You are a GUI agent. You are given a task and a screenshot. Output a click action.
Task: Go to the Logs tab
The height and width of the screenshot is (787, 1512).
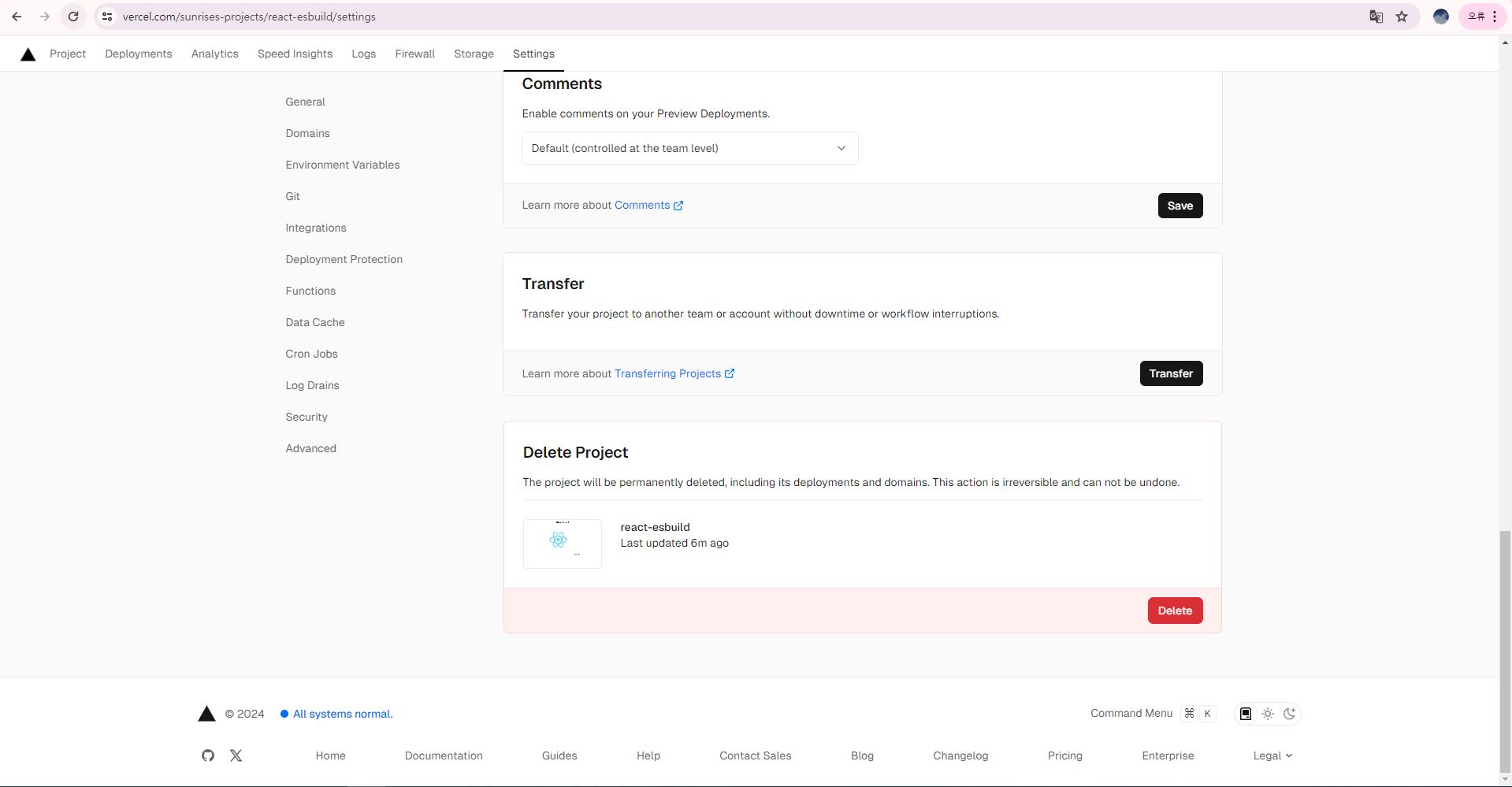pyautogui.click(x=364, y=54)
